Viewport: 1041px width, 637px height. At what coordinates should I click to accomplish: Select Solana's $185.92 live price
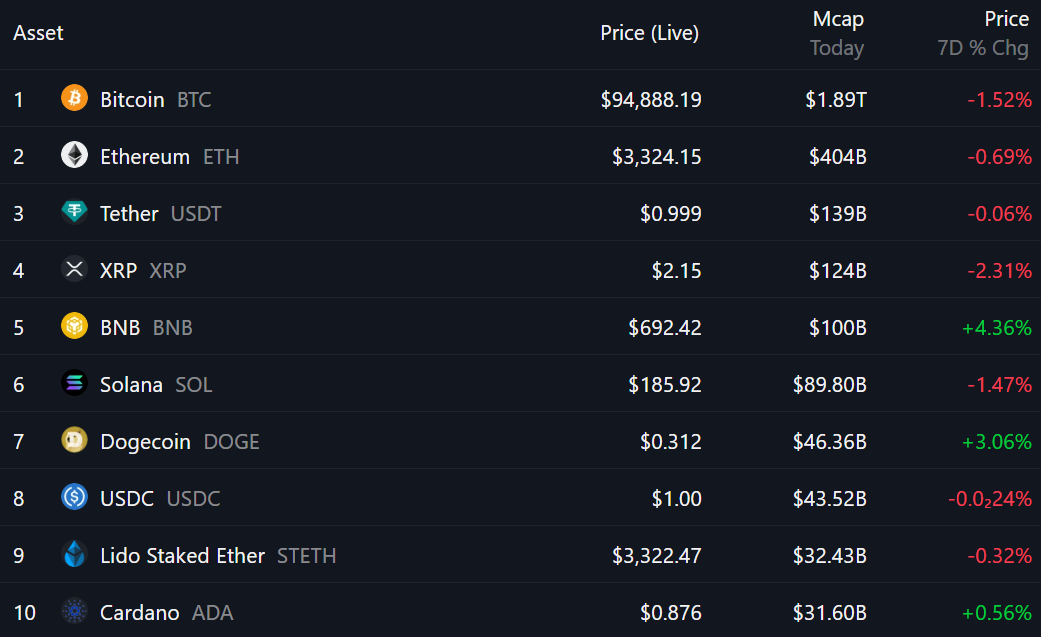click(x=665, y=385)
